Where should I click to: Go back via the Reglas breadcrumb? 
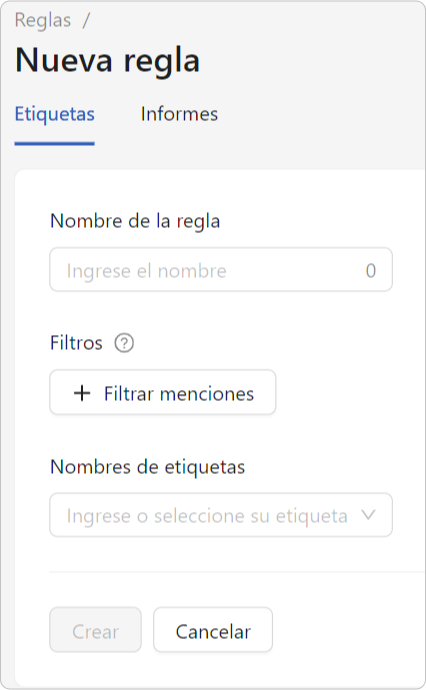(x=43, y=20)
